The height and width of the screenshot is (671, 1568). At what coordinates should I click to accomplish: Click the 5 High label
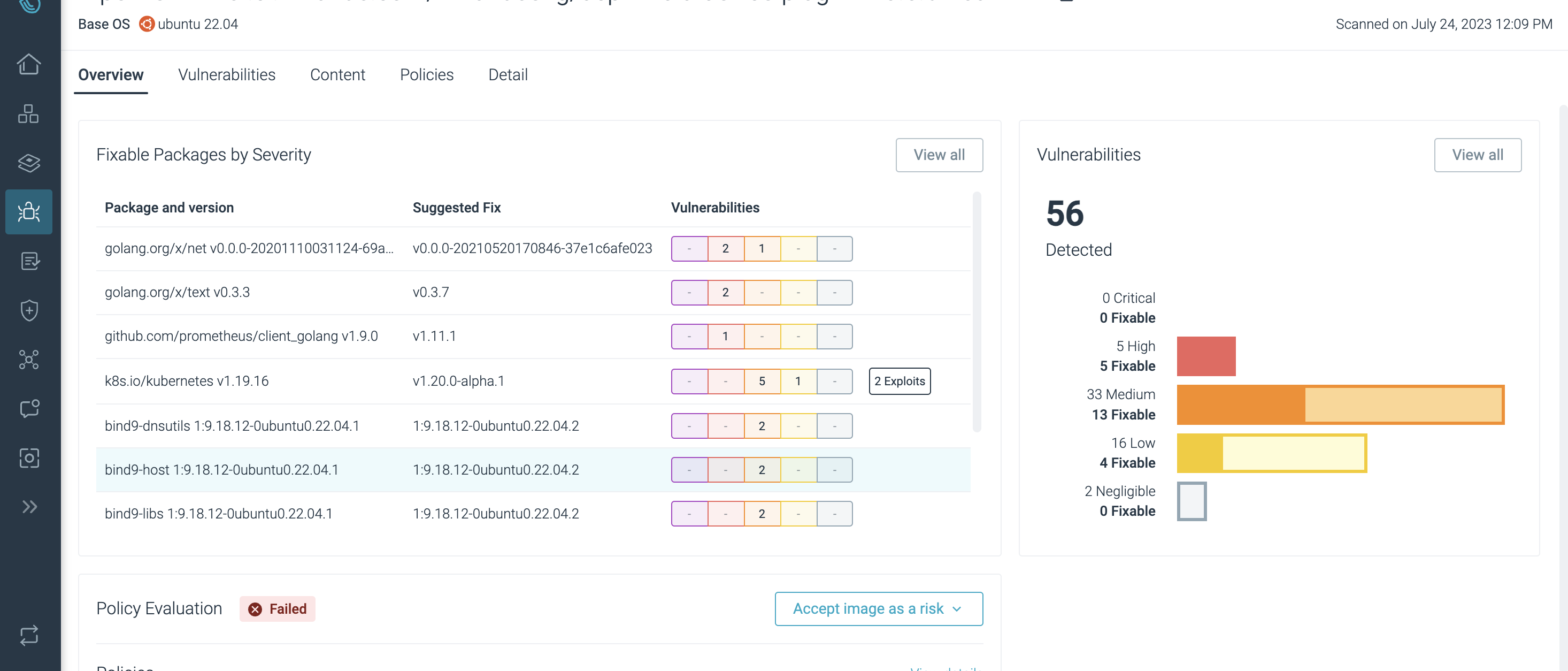[1135, 346]
